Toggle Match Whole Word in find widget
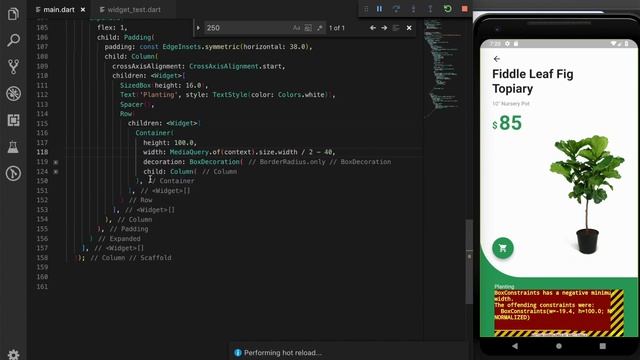 [308, 28]
